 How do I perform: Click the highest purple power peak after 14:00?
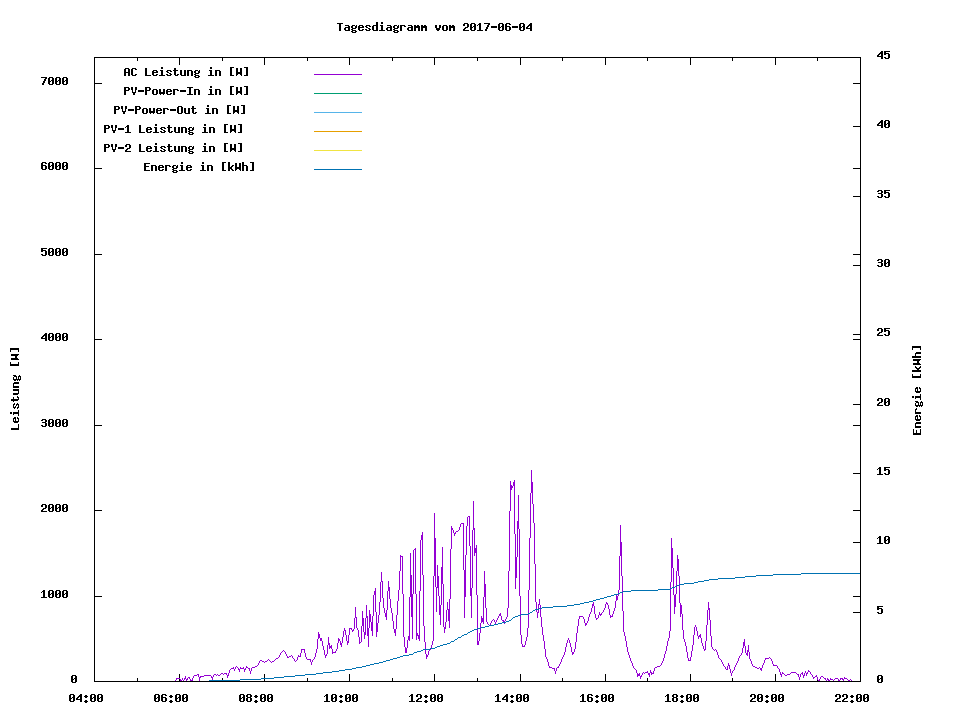(x=531, y=472)
